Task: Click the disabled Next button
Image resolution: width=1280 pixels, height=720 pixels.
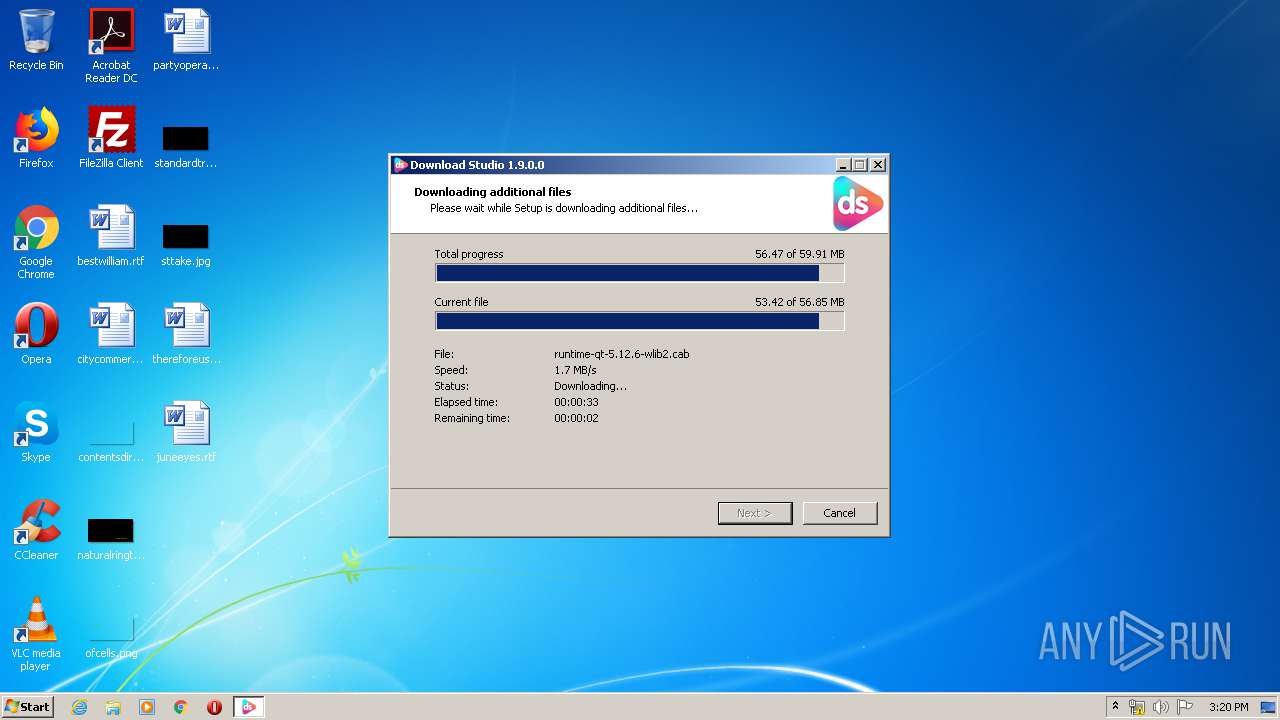Action: click(x=754, y=513)
